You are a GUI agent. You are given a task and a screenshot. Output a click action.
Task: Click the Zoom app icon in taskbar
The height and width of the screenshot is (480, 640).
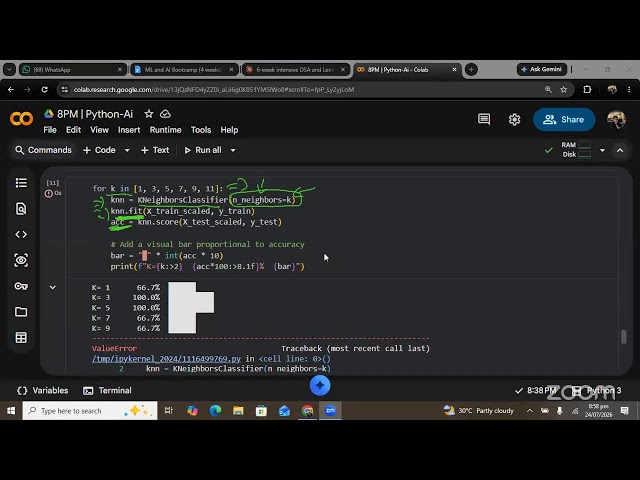pyautogui.click(x=330, y=411)
